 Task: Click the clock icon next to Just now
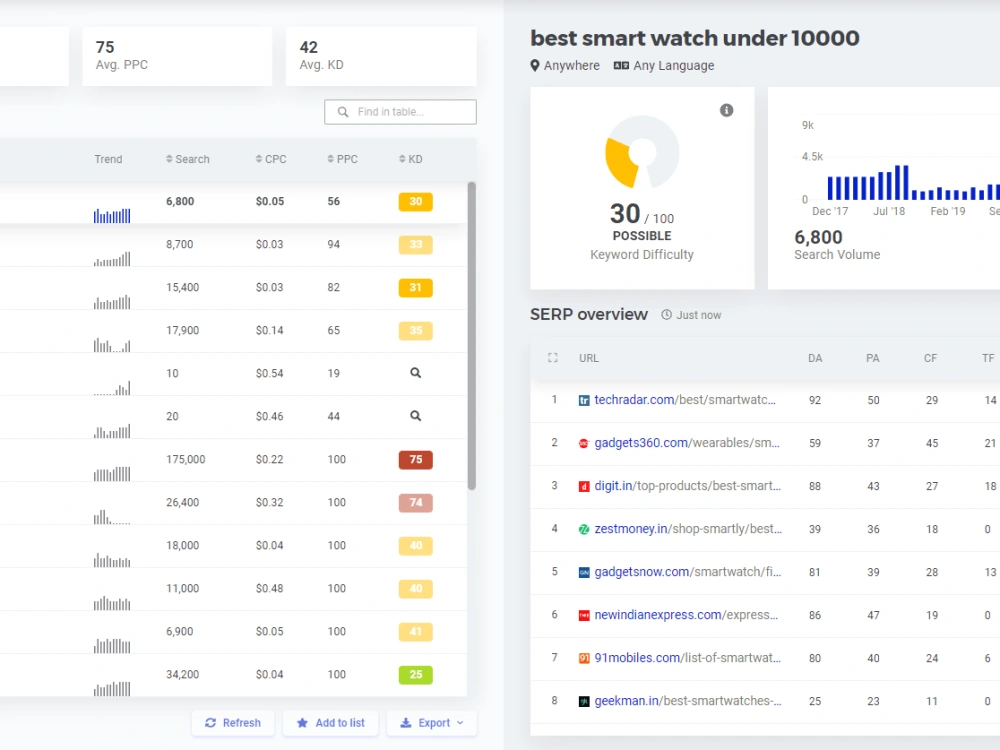pos(666,314)
